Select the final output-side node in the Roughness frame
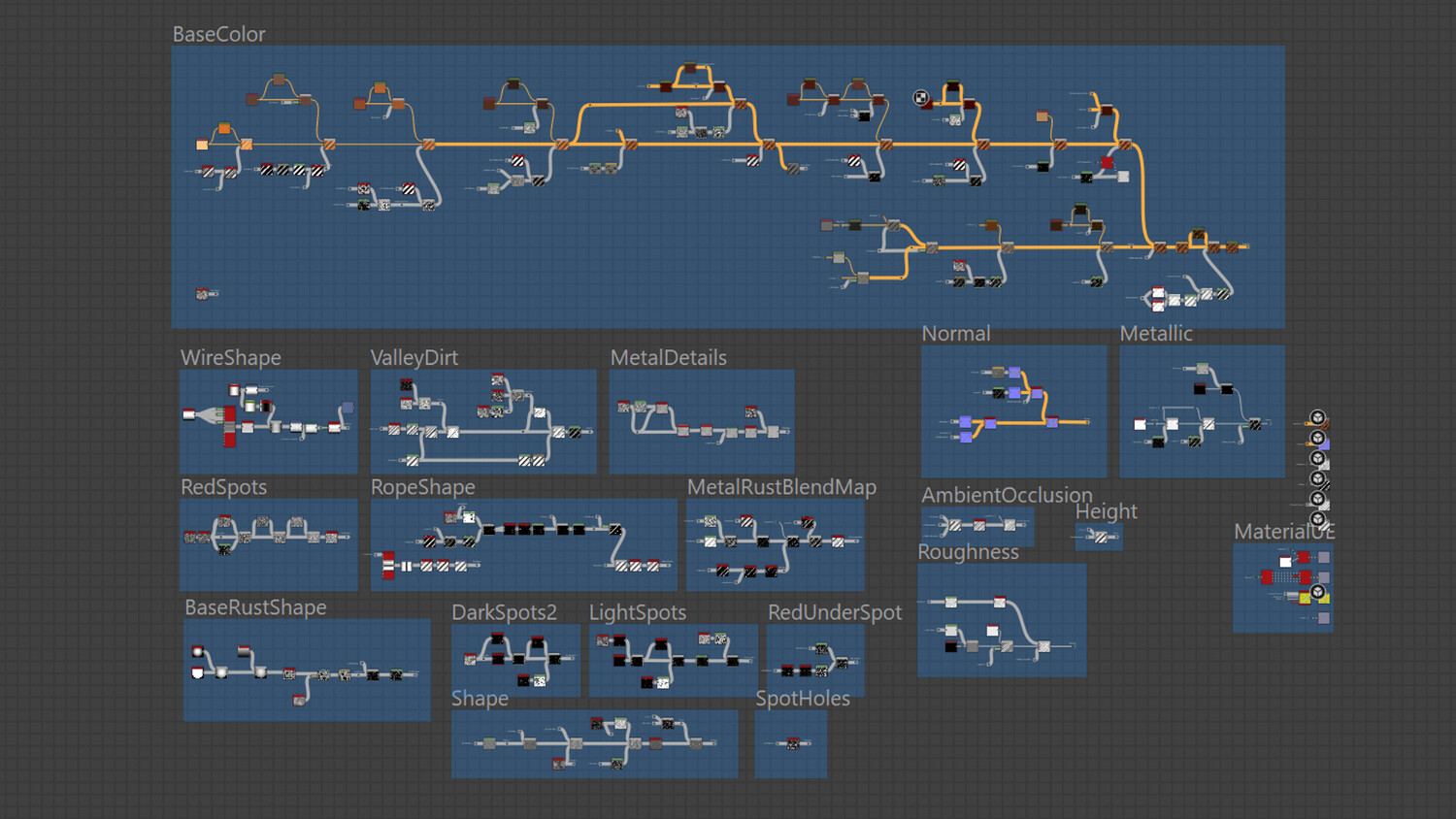The image size is (1456, 819). coord(1044,646)
